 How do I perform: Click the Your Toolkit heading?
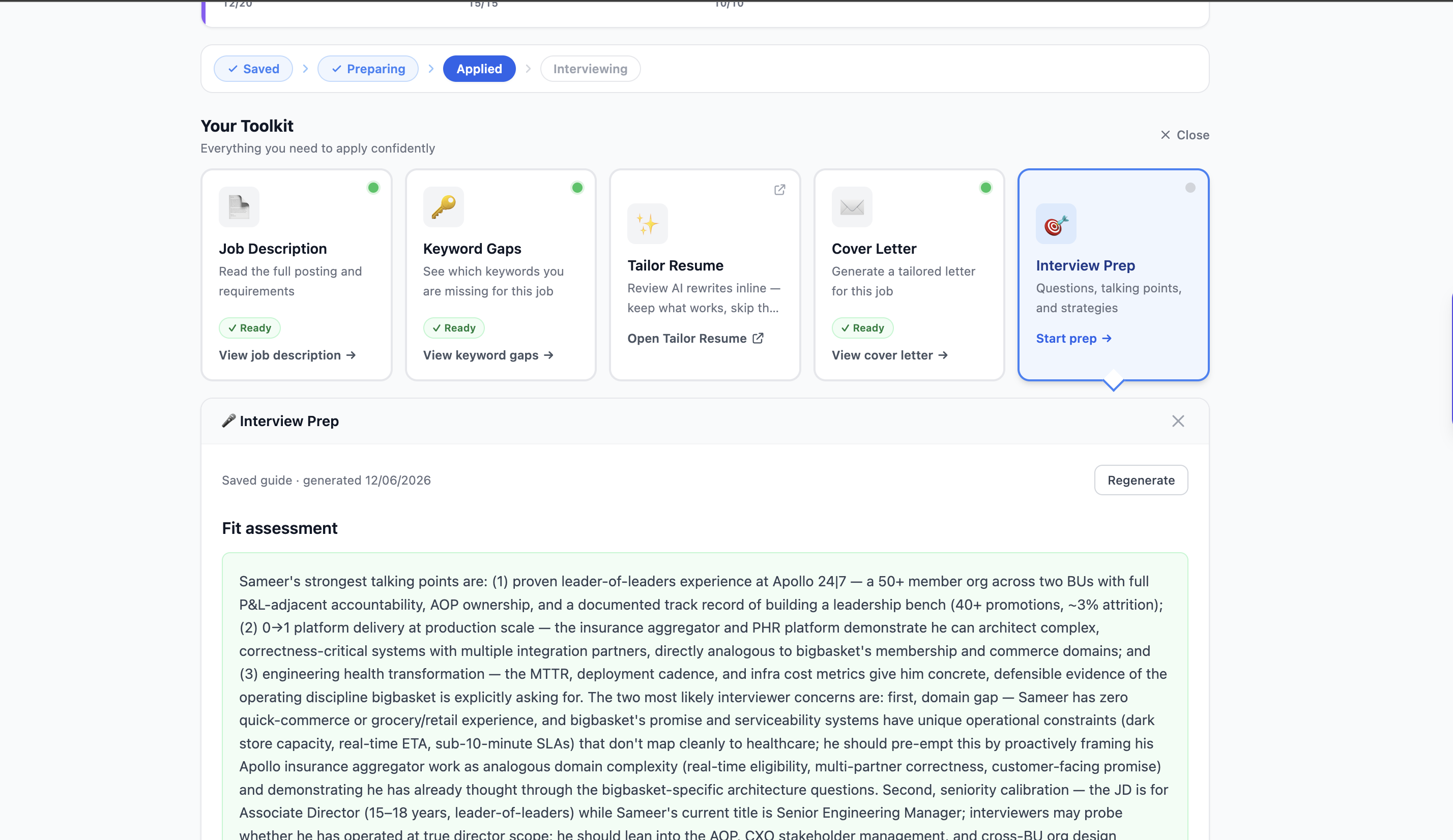pyautogui.click(x=247, y=126)
